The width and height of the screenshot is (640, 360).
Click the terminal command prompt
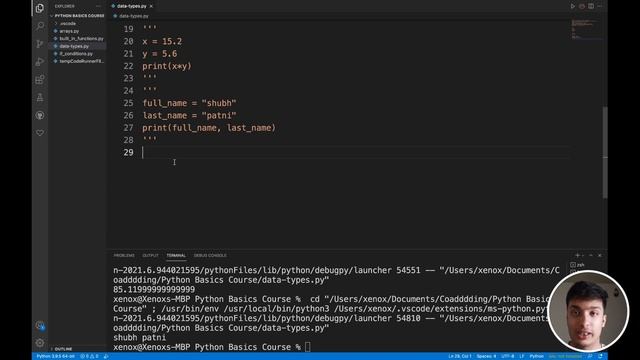point(211,347)
